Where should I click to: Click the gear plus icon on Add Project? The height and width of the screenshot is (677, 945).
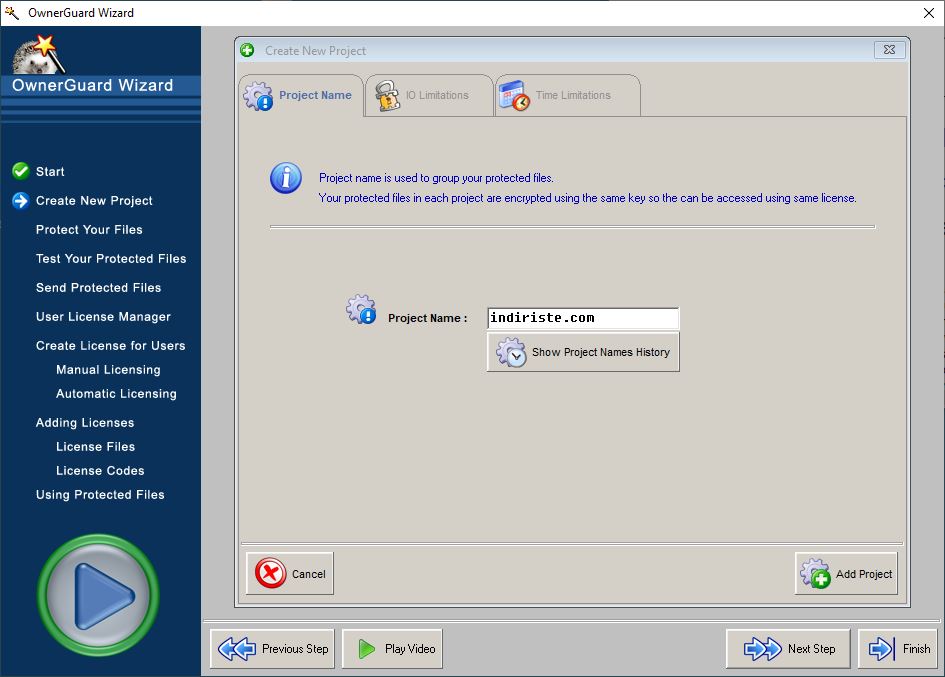[x=815, y=573]
